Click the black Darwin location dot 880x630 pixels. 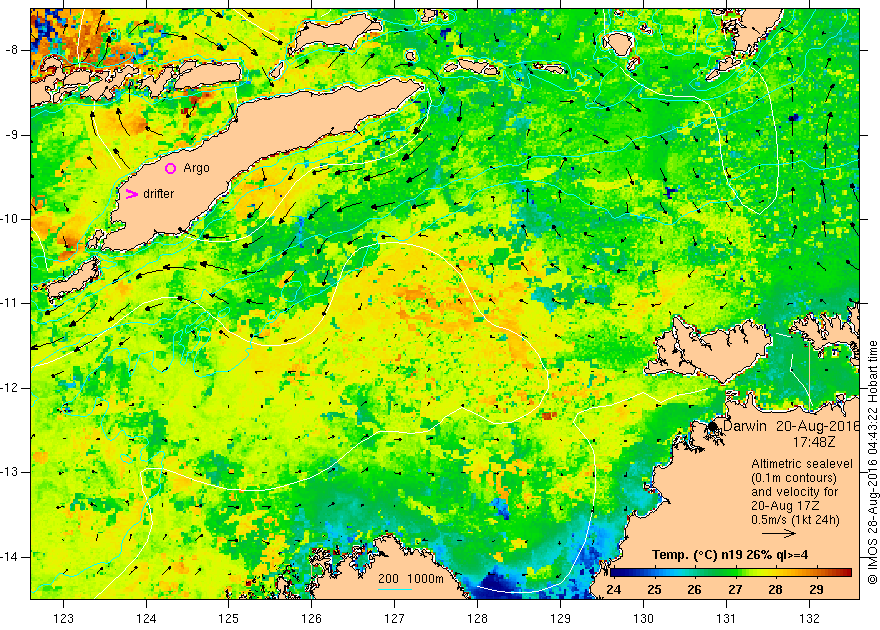pyautogui.click(x=713, y=426)
